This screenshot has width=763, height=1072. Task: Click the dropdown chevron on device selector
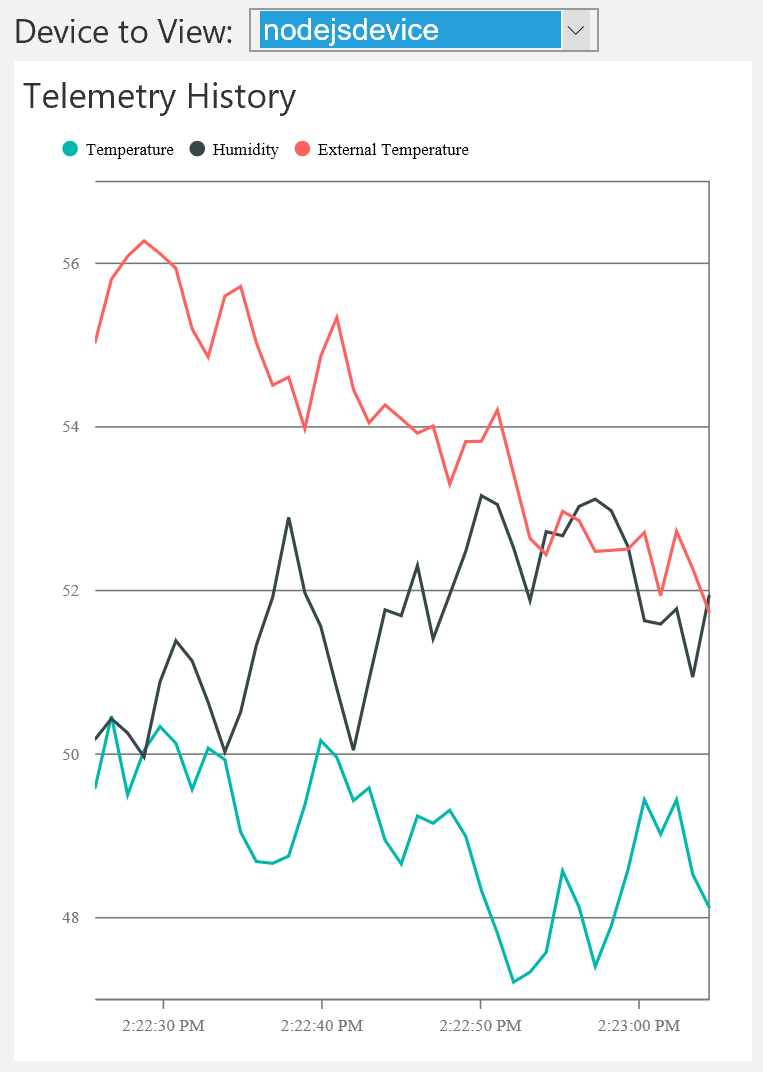pos(575,30)
